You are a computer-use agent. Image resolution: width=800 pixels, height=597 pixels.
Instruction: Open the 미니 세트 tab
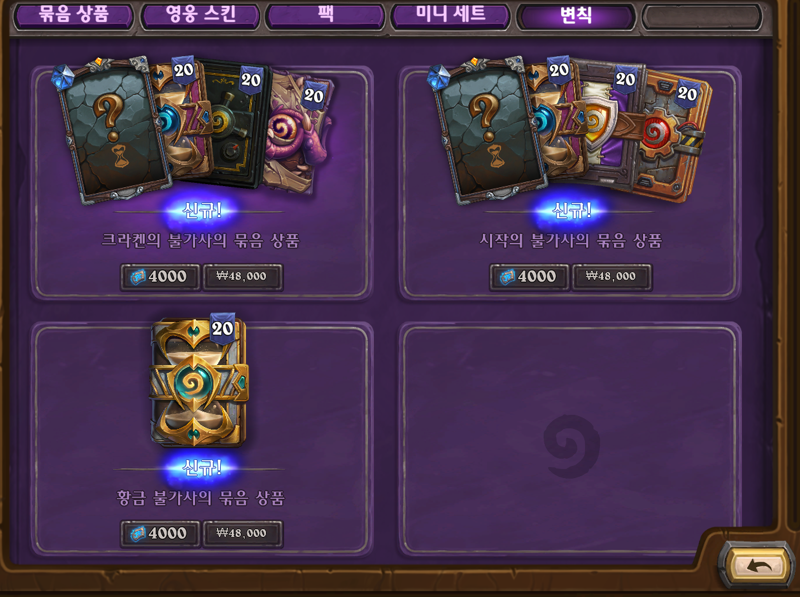click(x=451, y=15)
